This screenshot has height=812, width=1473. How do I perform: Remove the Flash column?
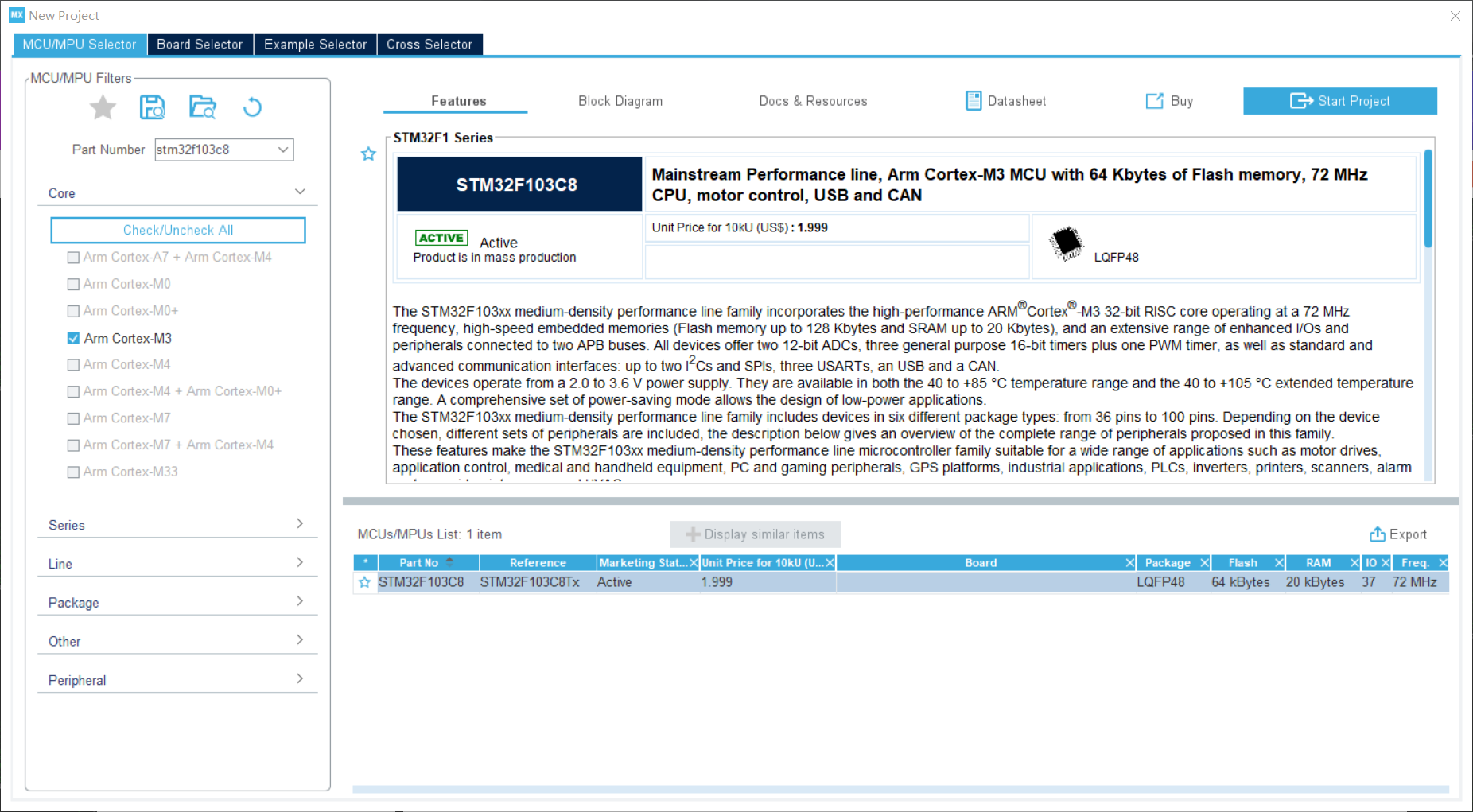[x=1279, y=563]
